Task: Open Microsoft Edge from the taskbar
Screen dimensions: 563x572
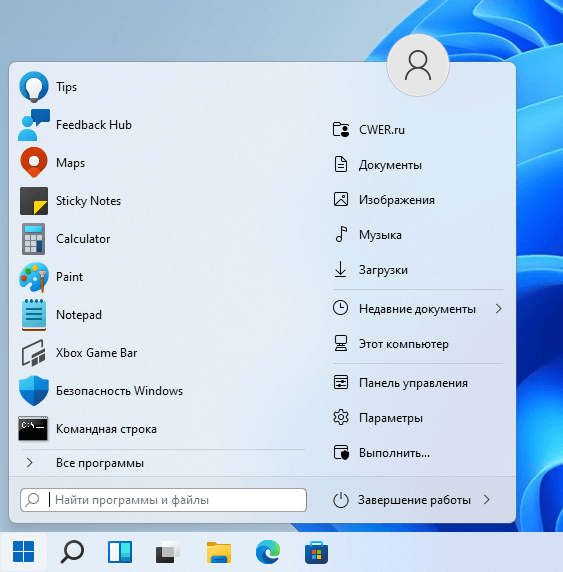Action: pyautogui.click(x=268, y=552)
